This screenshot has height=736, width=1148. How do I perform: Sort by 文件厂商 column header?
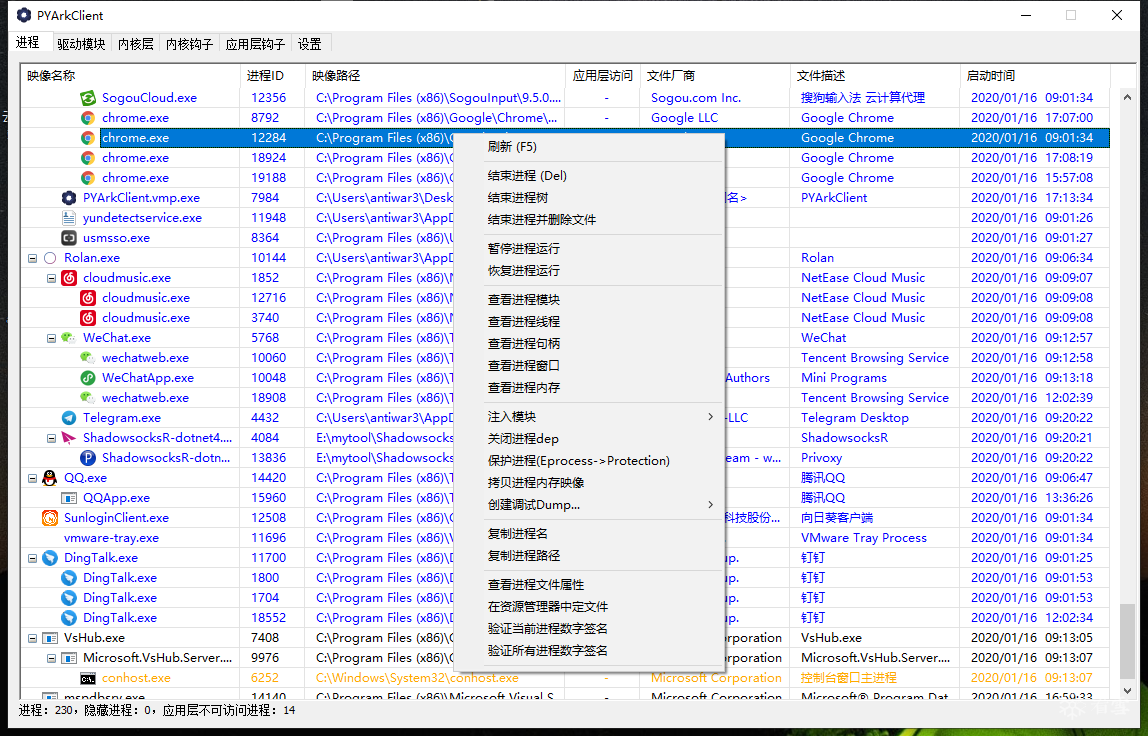tap(715, 75)
